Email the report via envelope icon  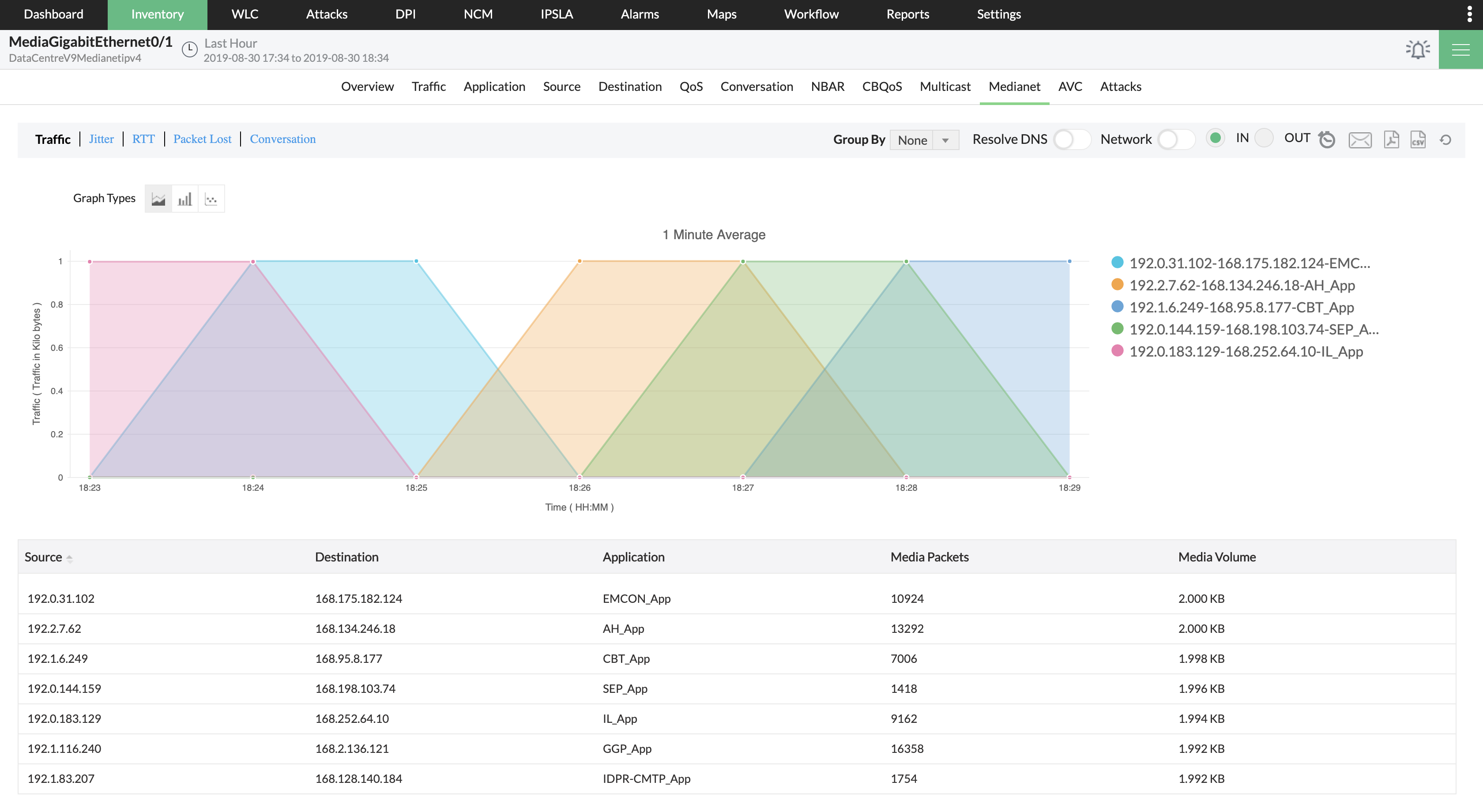(x=1359, y=139)
